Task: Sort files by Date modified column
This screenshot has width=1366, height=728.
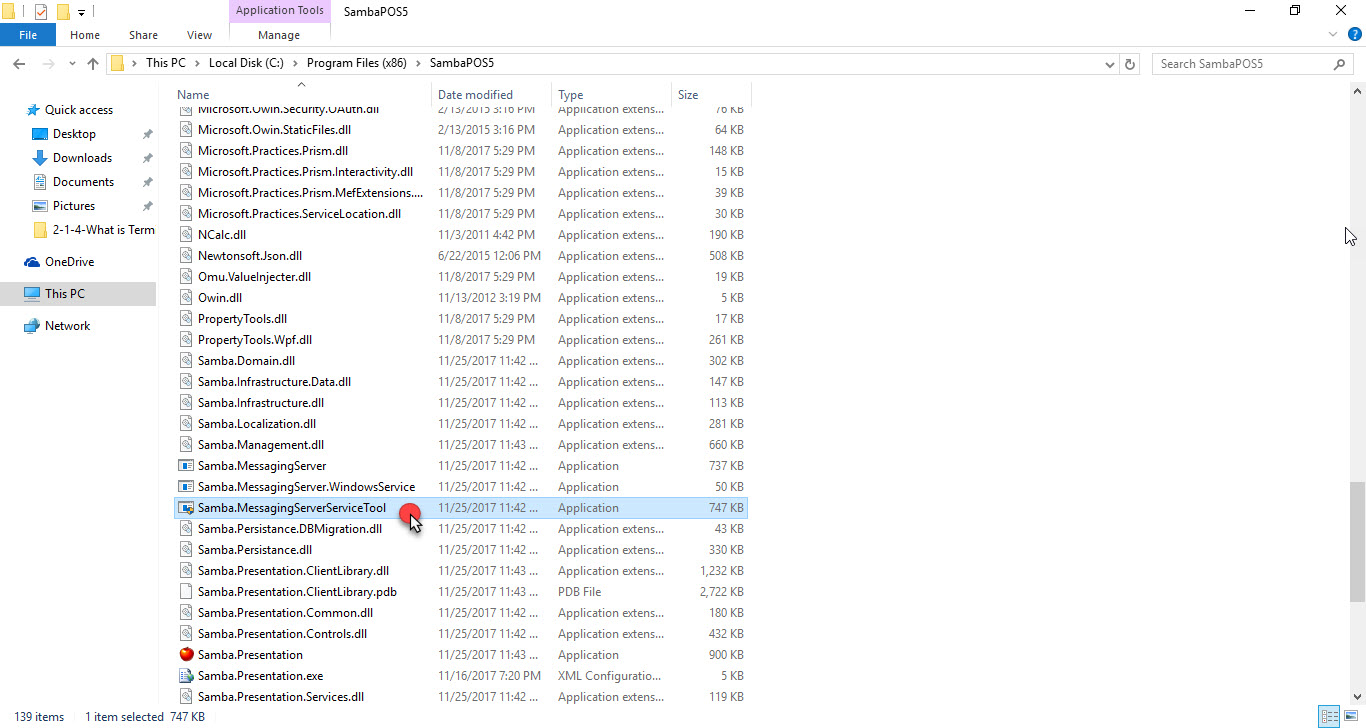Action: pos(475,95)
